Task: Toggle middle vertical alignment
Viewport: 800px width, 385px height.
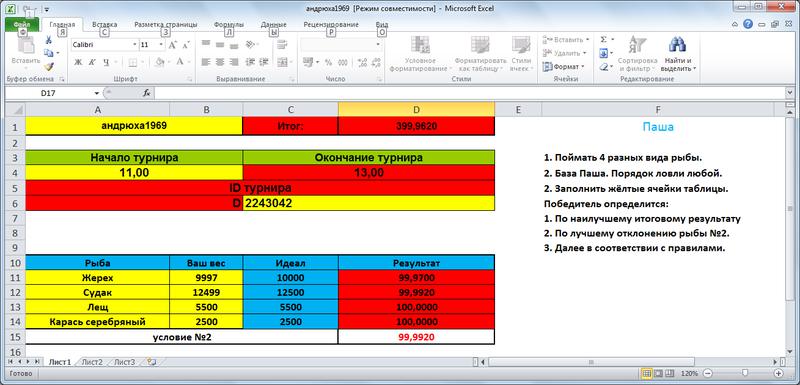Action: [220, 44]
